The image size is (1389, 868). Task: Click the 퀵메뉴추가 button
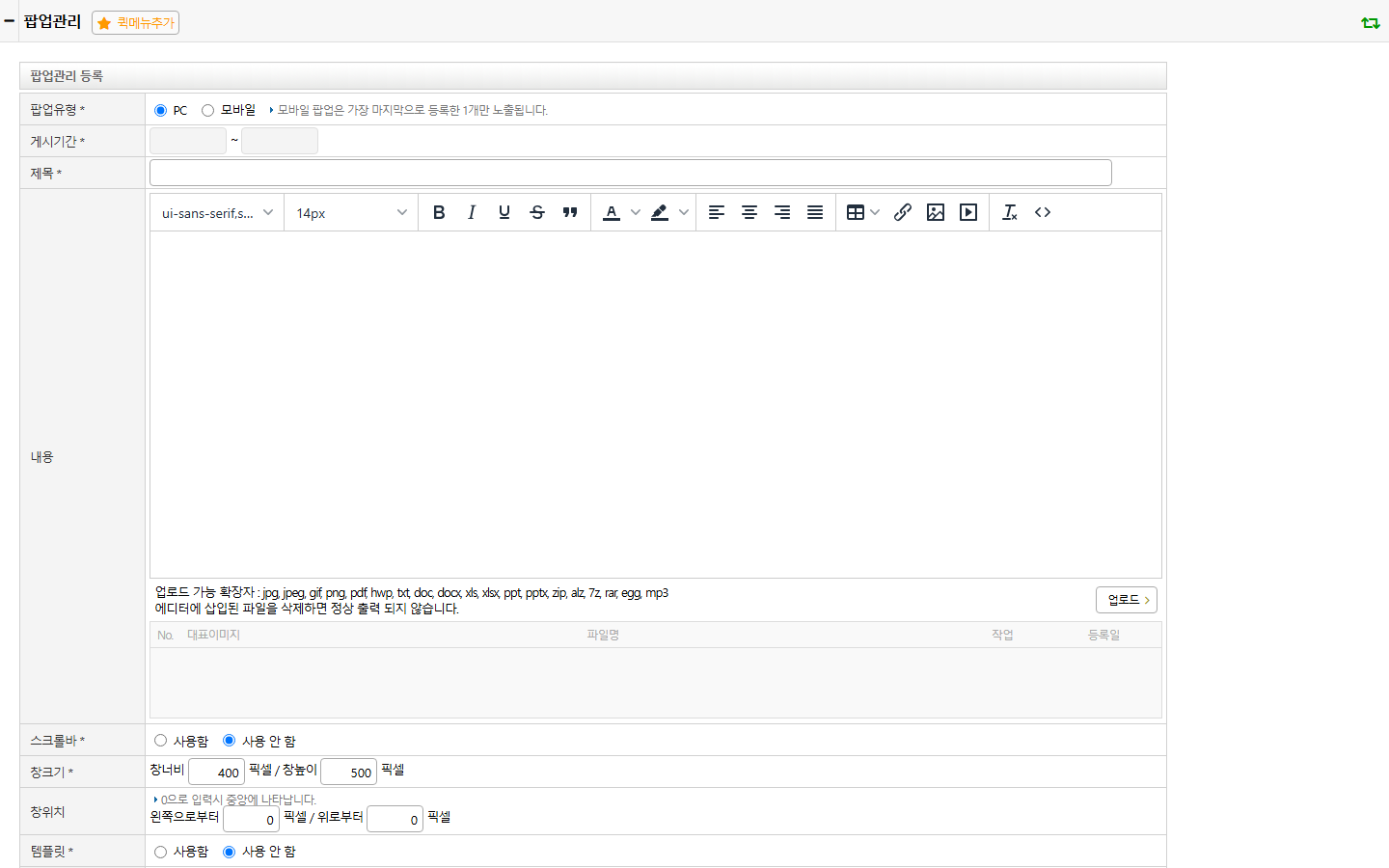click(x=136, y=22)
